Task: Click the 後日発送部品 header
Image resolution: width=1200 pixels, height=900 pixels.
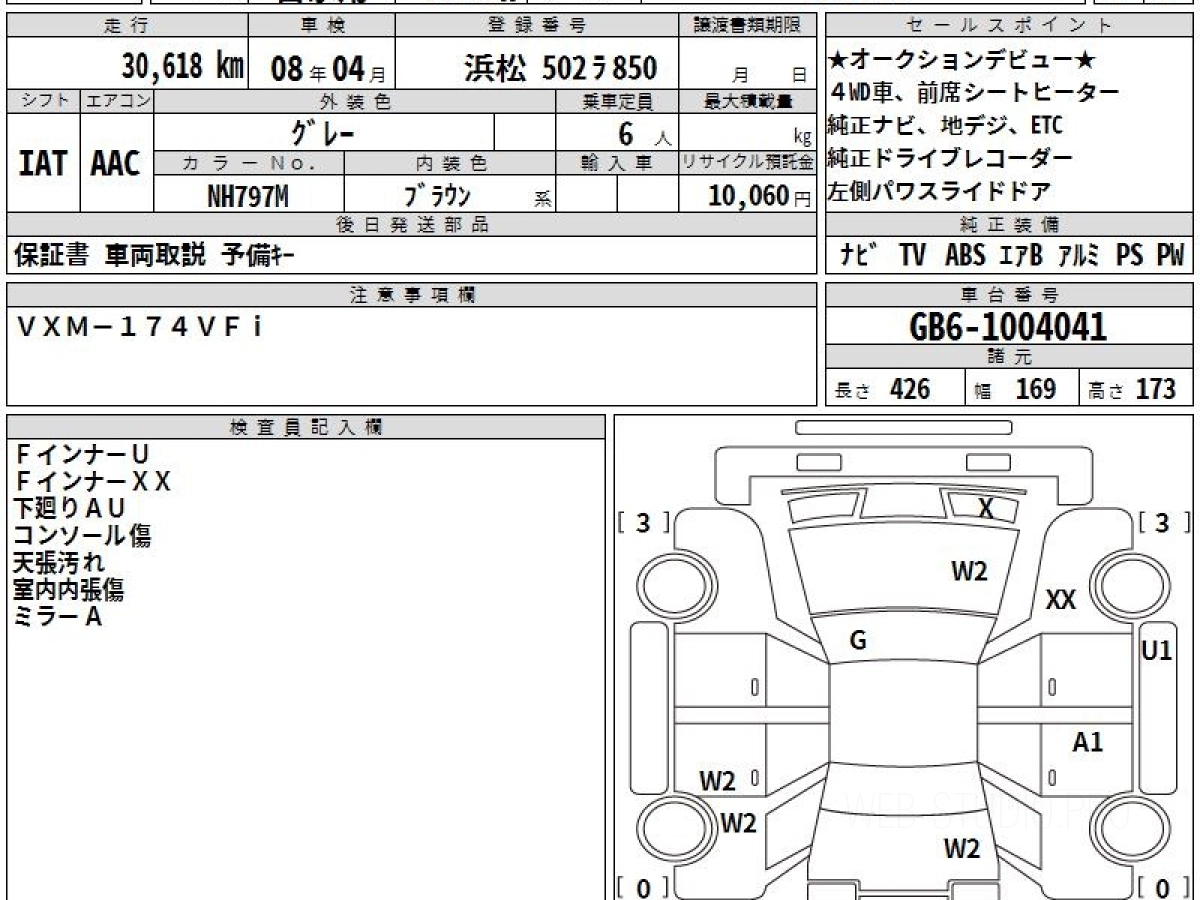Action: tap(412, 225)
